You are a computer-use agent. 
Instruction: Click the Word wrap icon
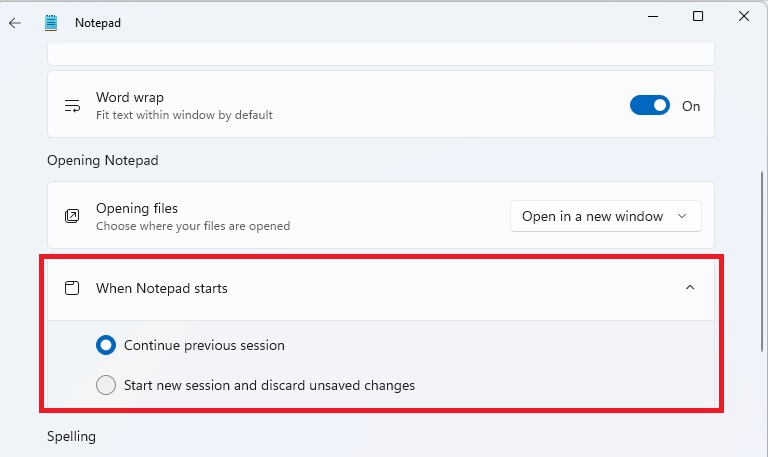pos(72,105)
